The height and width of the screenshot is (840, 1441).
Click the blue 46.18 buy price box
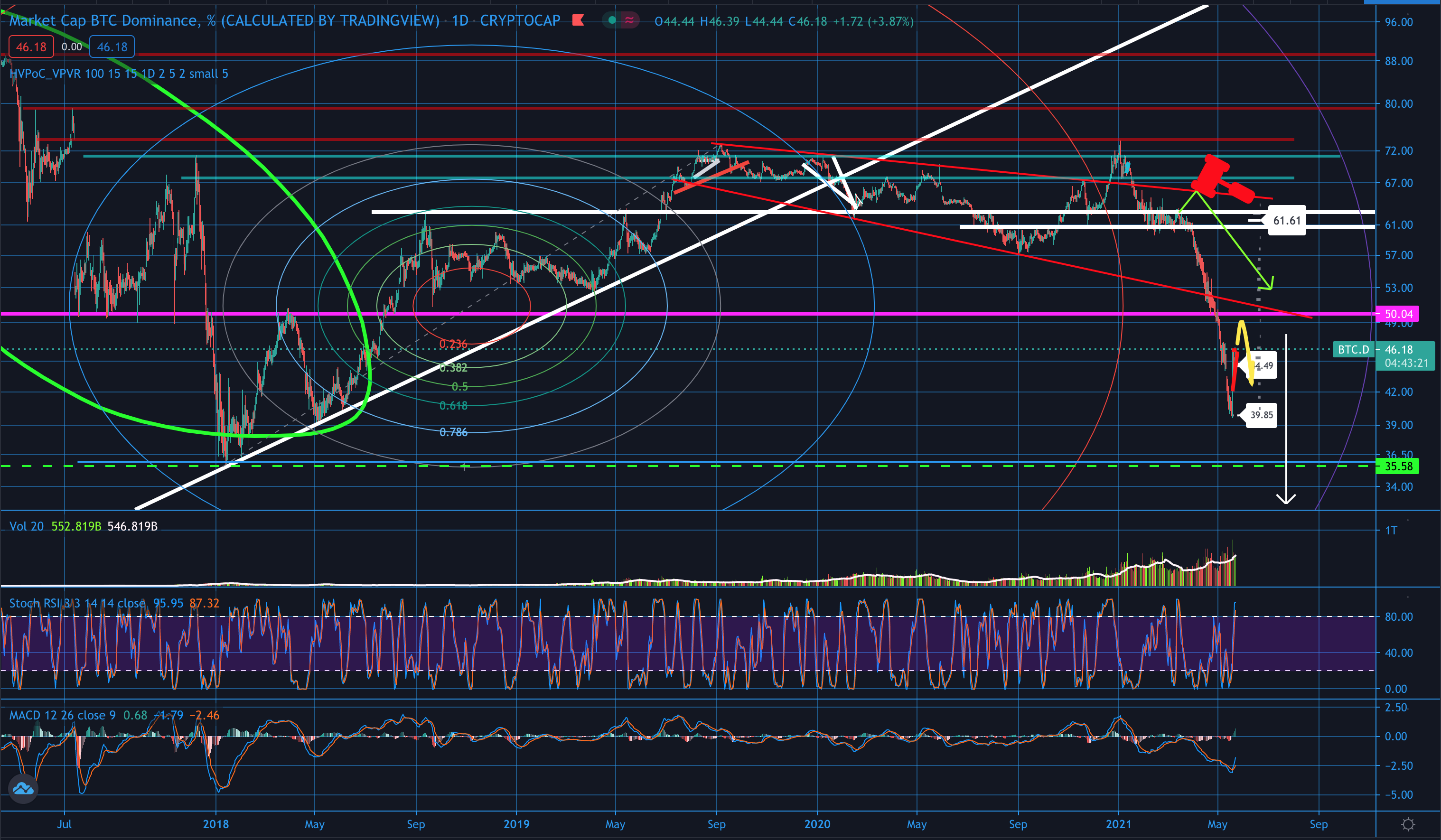pos(112,47)
